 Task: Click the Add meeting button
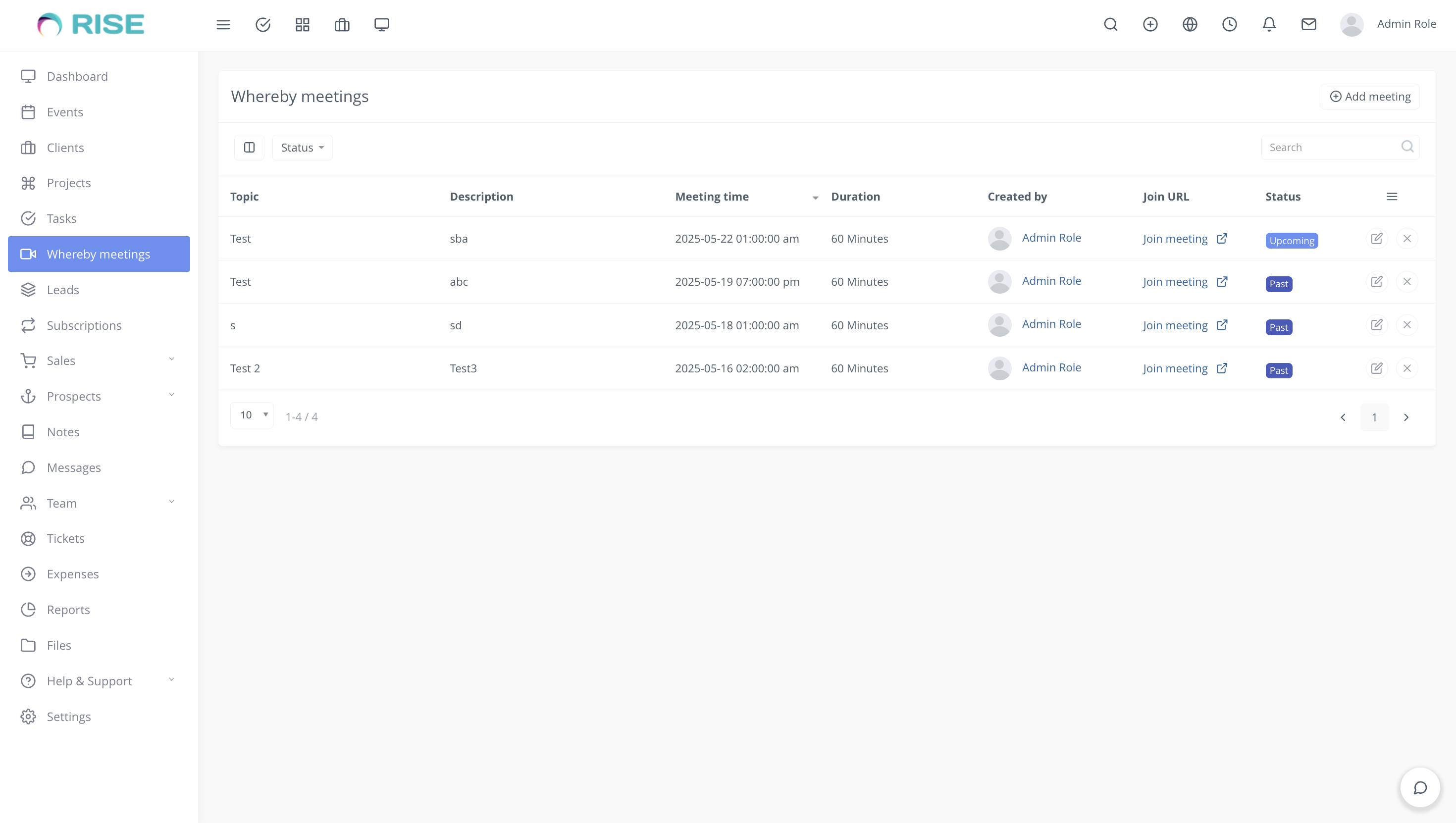point(1369,96)
